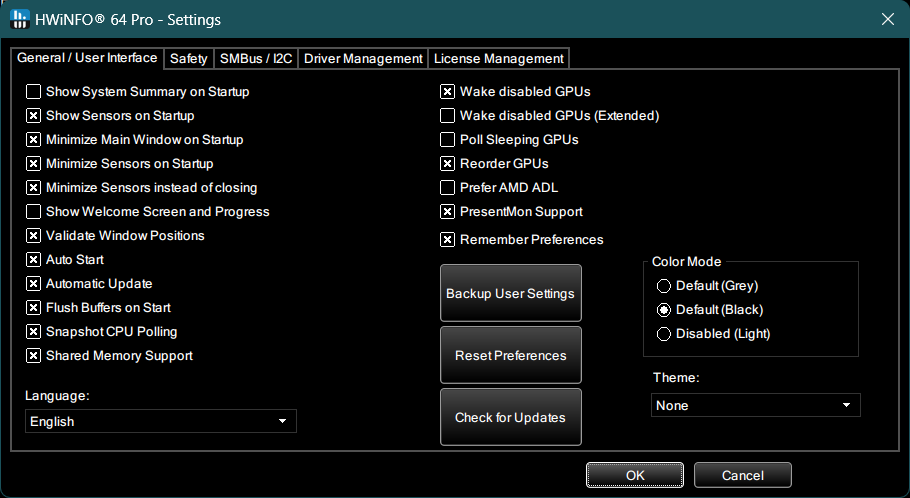
Task: Open the SMBus / I2C tab
Action: [x=256, y=59]
